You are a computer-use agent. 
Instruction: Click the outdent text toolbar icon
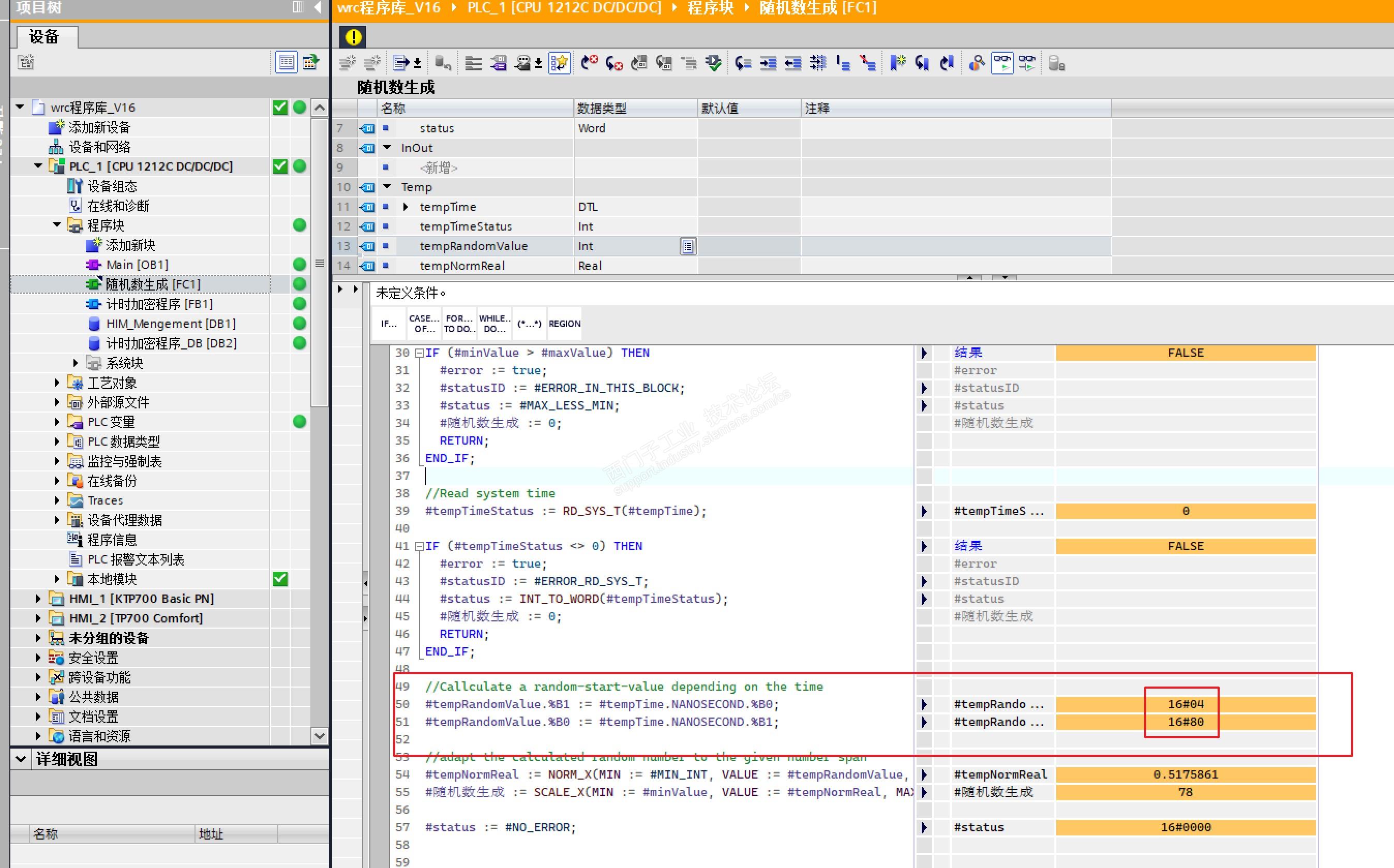792,63
